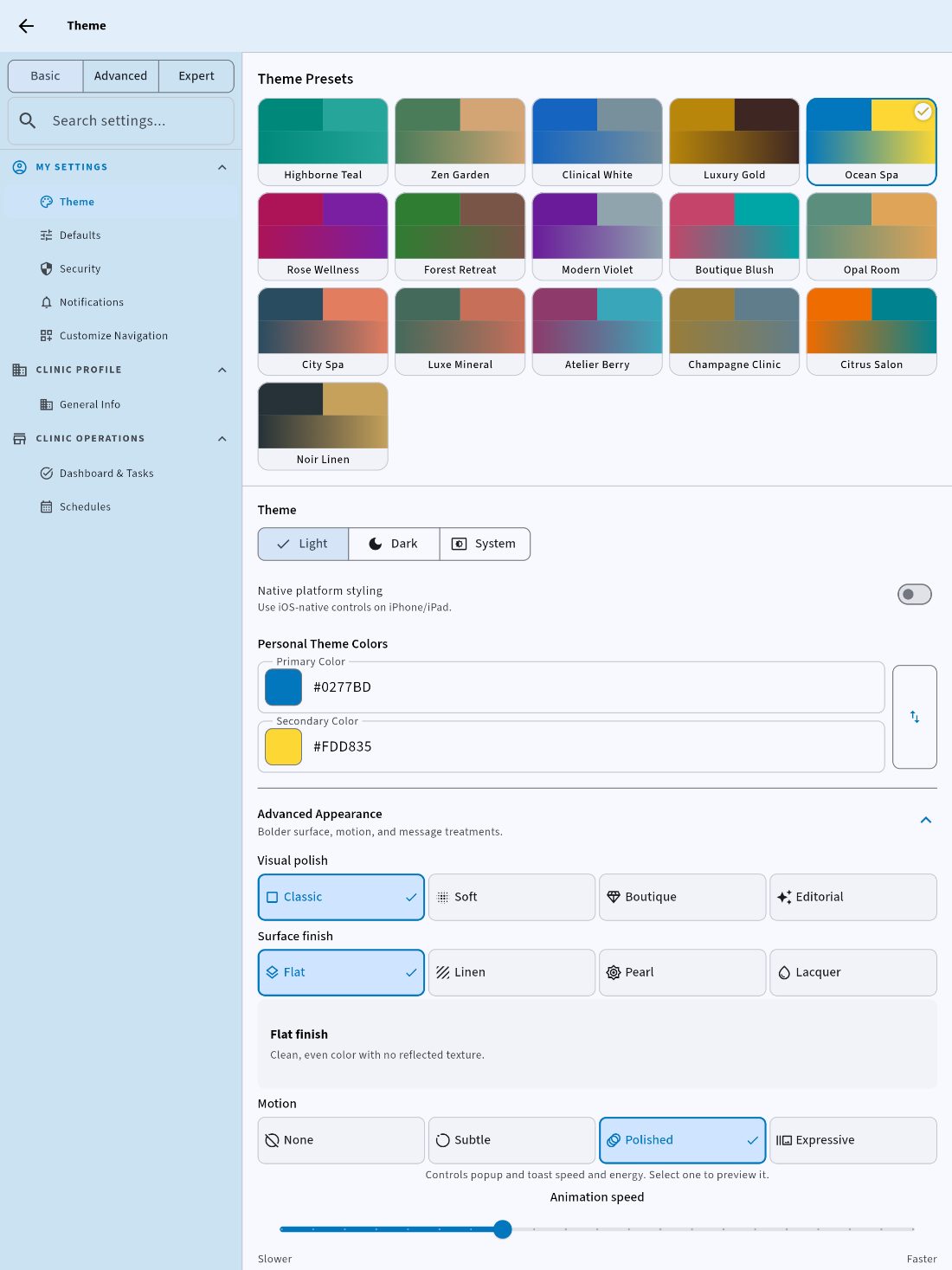This screenshot has width=952, height=1270.
Task: Open Defaults settings page
Action: click(121, 235)
